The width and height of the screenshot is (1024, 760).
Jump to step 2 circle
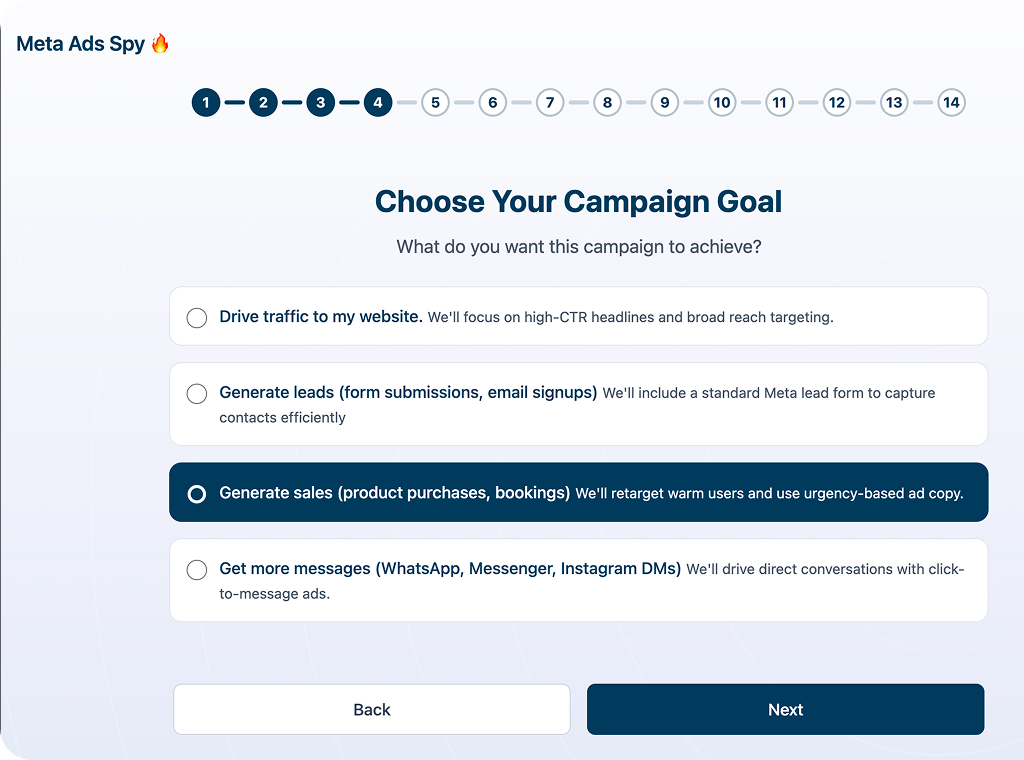[263, 102]
